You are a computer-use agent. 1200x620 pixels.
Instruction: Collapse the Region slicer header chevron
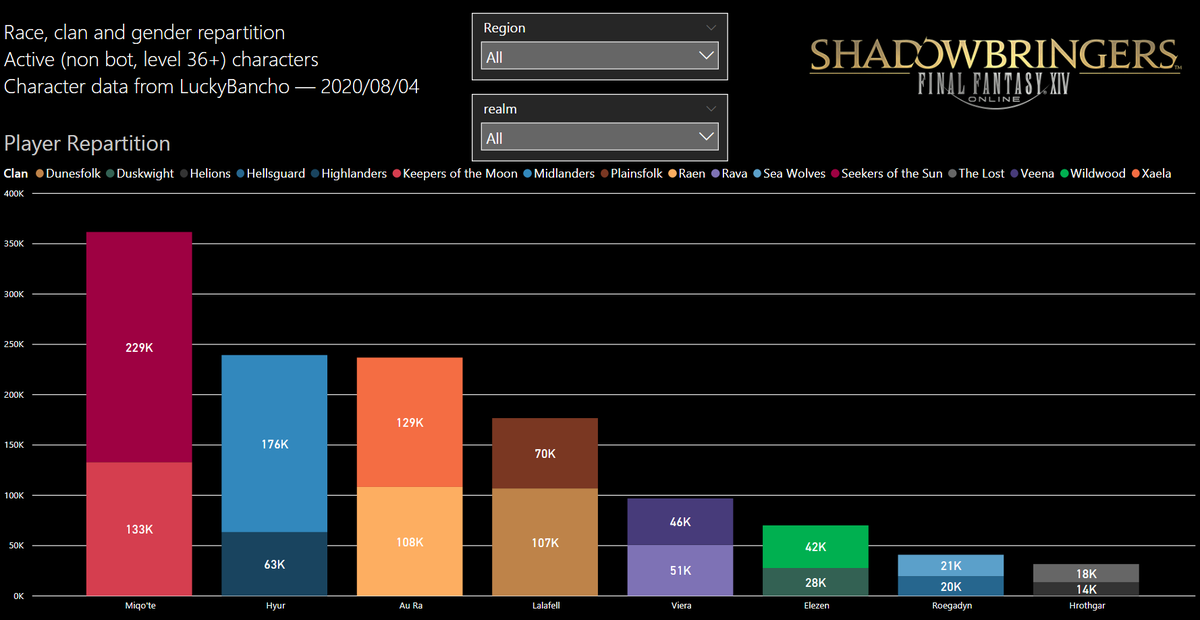pos(711,28)
